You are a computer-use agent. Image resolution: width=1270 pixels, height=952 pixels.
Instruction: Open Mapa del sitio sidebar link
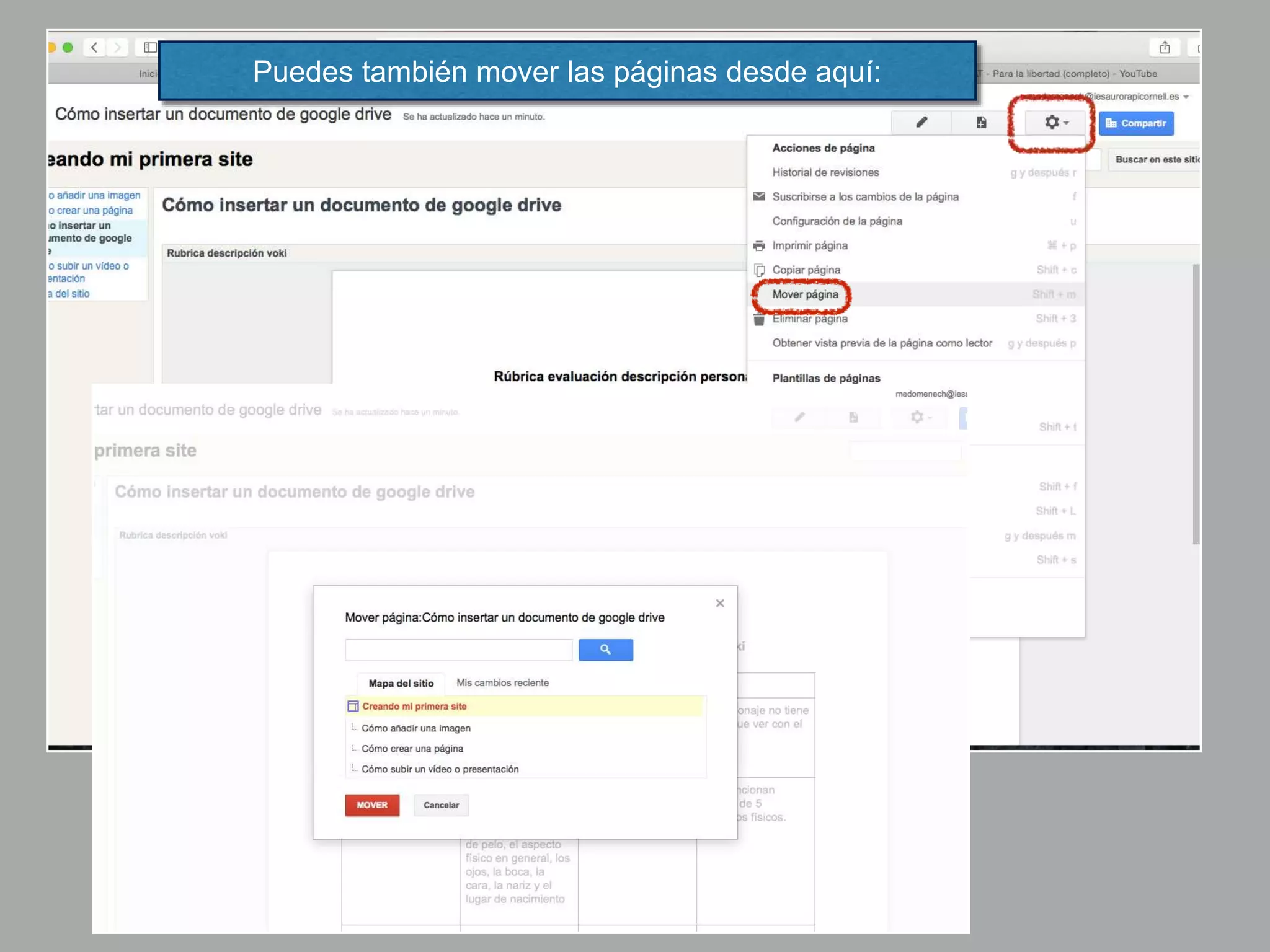[69, 294]
